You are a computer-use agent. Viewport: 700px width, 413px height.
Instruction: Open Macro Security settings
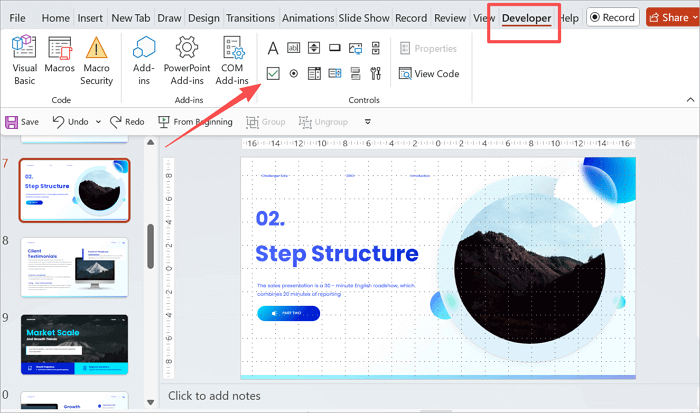[96, 60]
